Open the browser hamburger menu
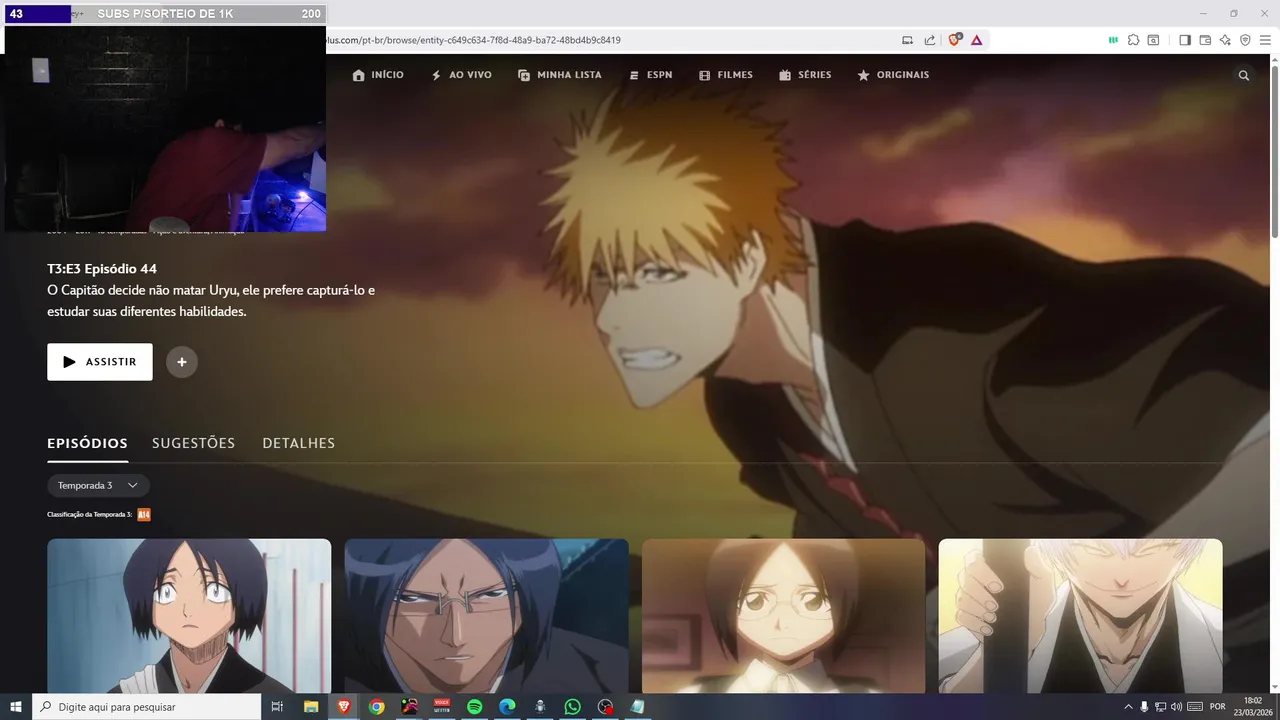Screen dimensions: 1280x720 1265,40
